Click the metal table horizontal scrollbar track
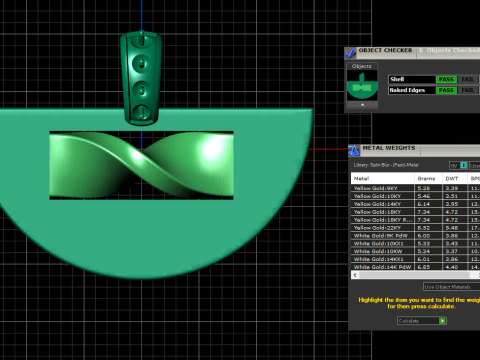The width and height of the screenshot is (480, 360). pos(415,275)
